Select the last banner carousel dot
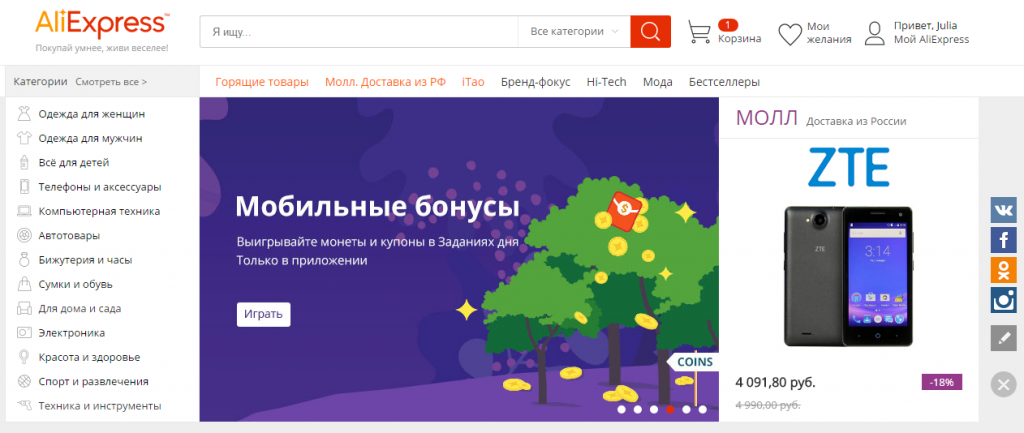The height and width of the screenshot is (433, 1024). click(x=702, y=409)
